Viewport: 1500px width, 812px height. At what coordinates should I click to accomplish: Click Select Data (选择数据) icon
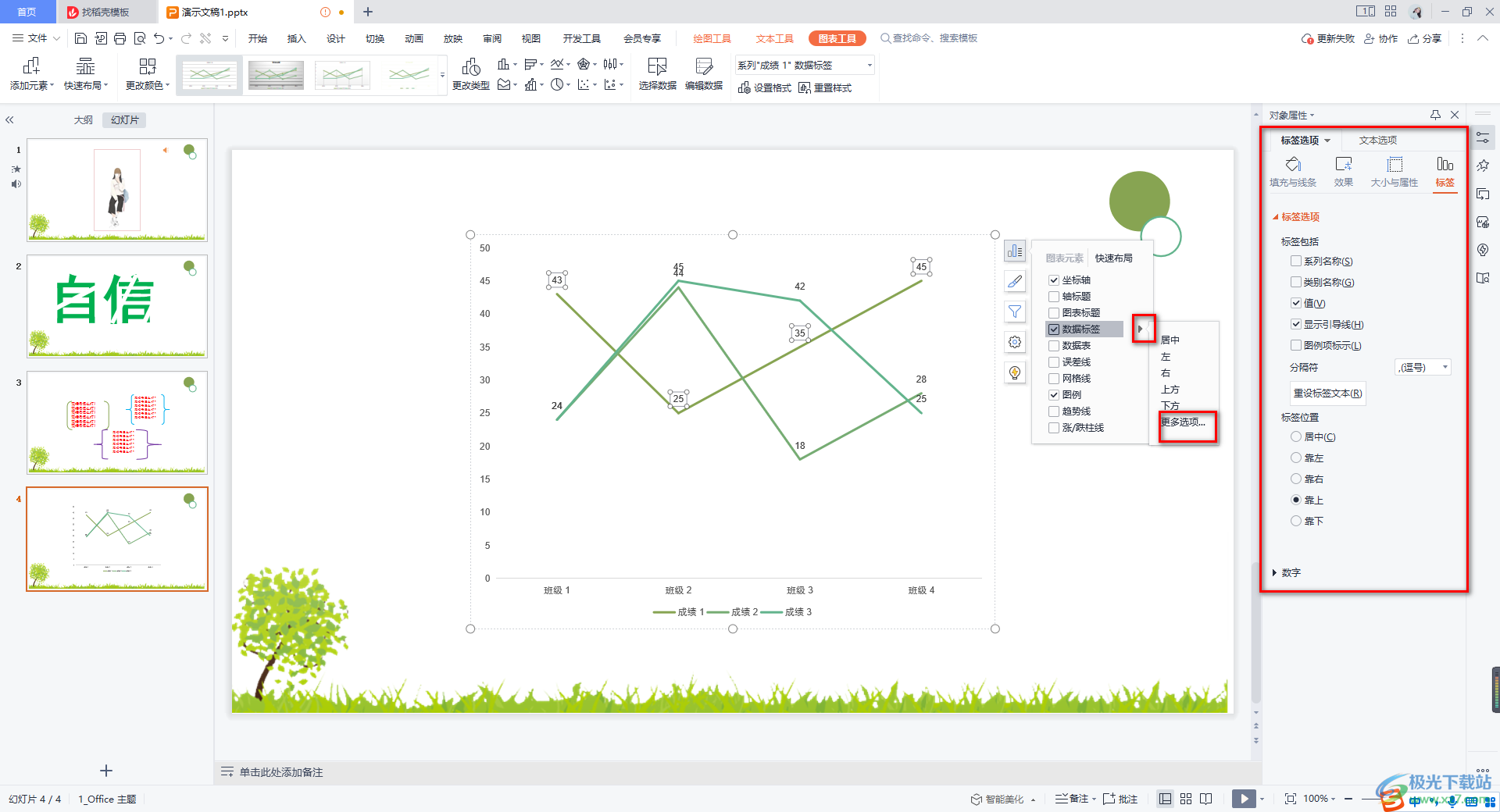657,75
